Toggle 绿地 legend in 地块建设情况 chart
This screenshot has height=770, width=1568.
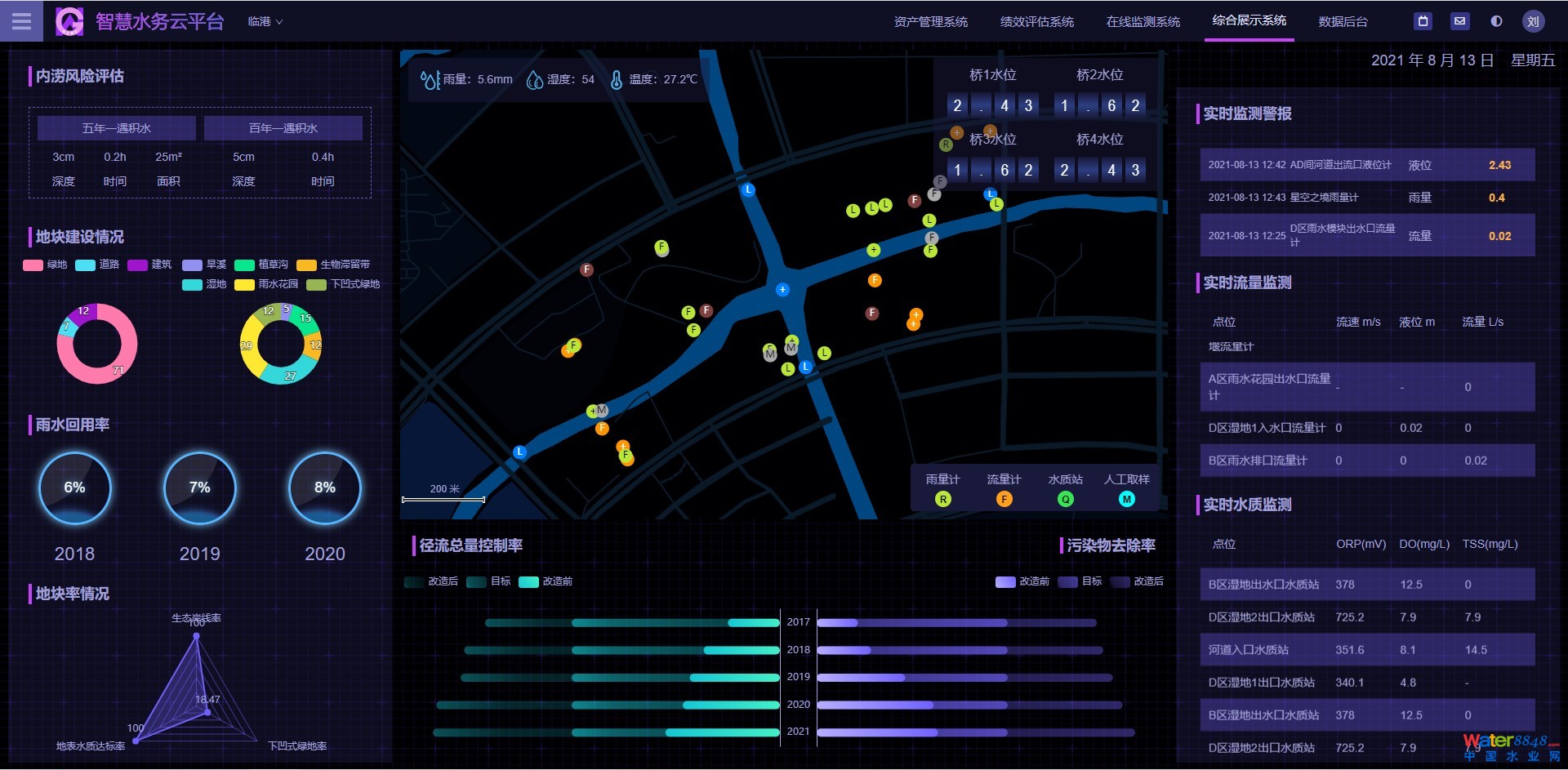(45, 265)
